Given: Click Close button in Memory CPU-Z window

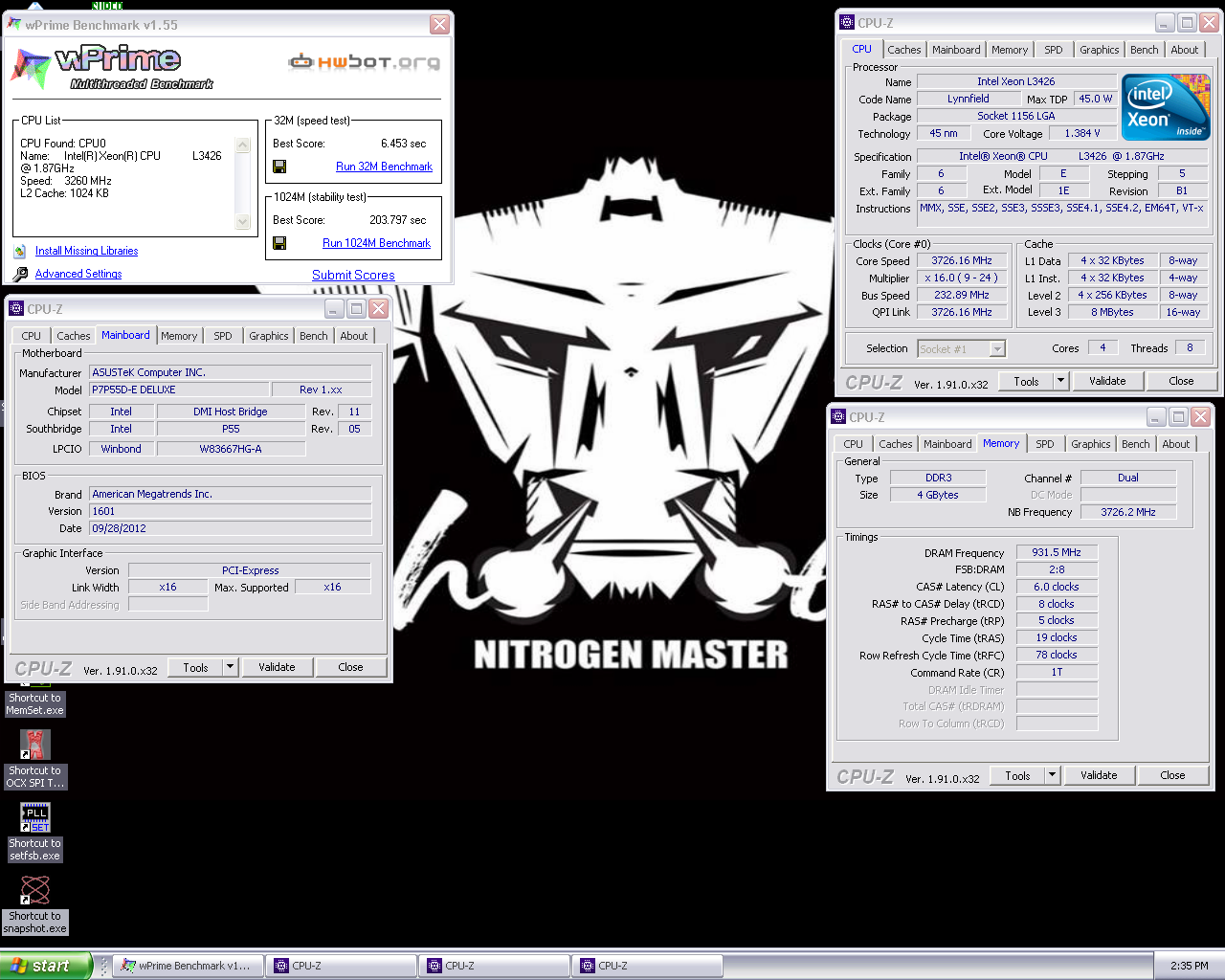Looking at the screenshot, I should click(1172, 775).
